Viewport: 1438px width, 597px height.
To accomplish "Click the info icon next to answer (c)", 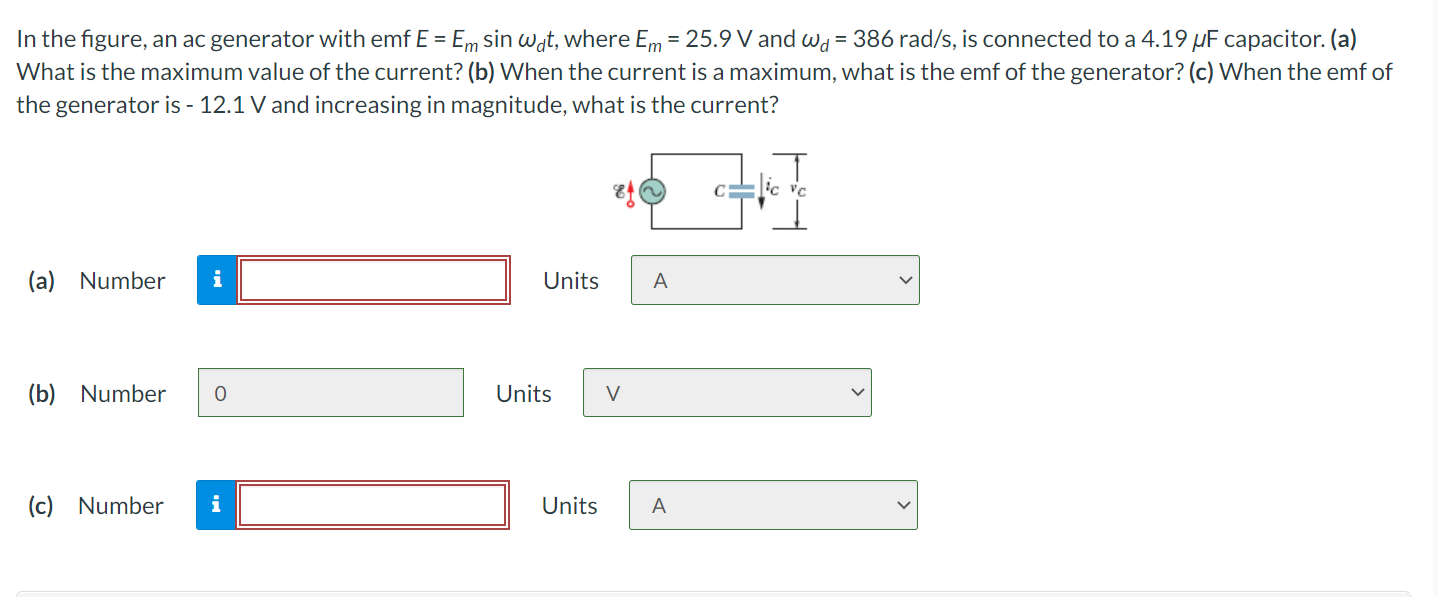I will 217,505.
